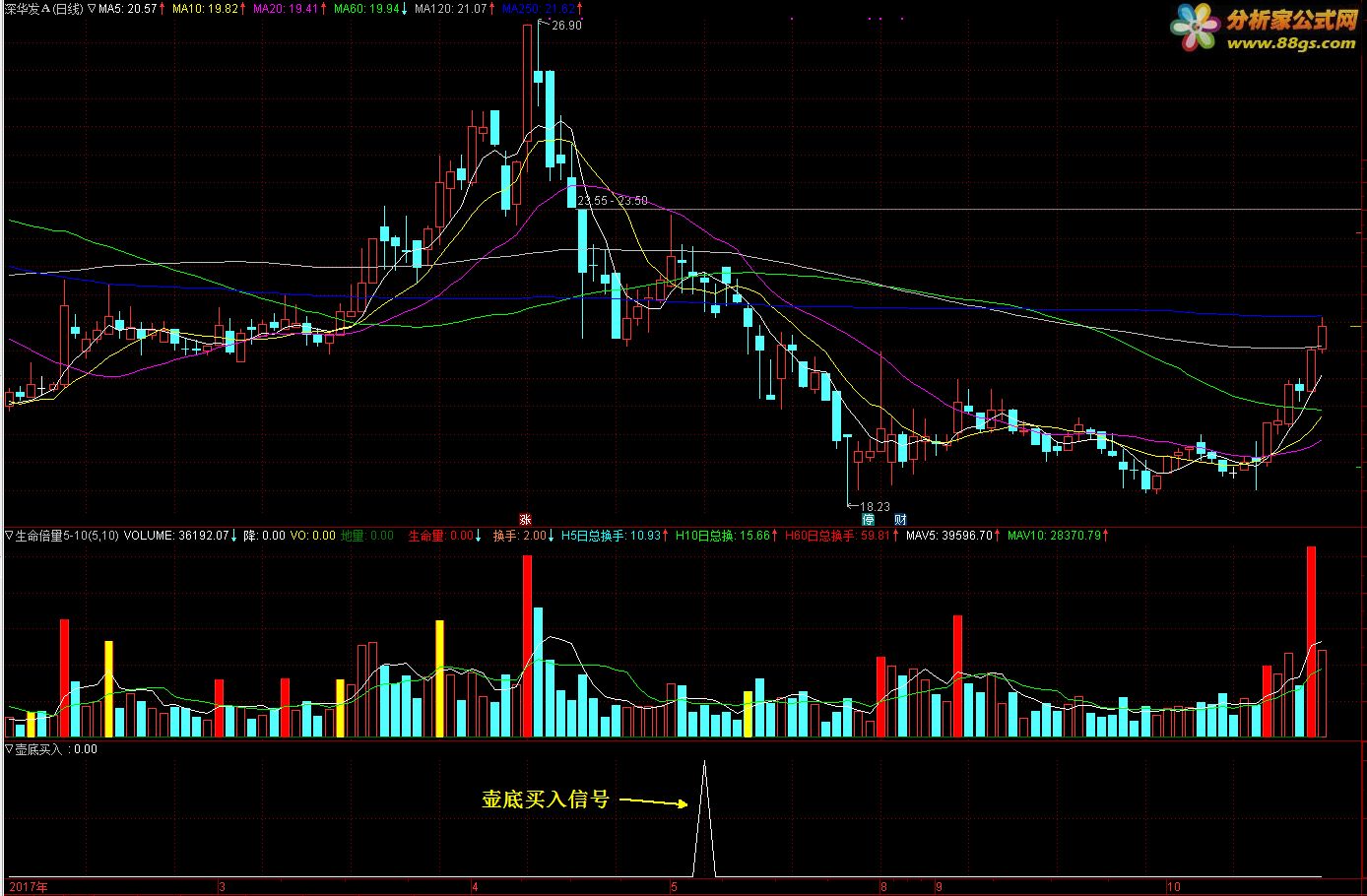Viewport: 1367px width, 896px height.
Task: Select the yellow MA10: 19.82 readout
Action: point(206,9)
